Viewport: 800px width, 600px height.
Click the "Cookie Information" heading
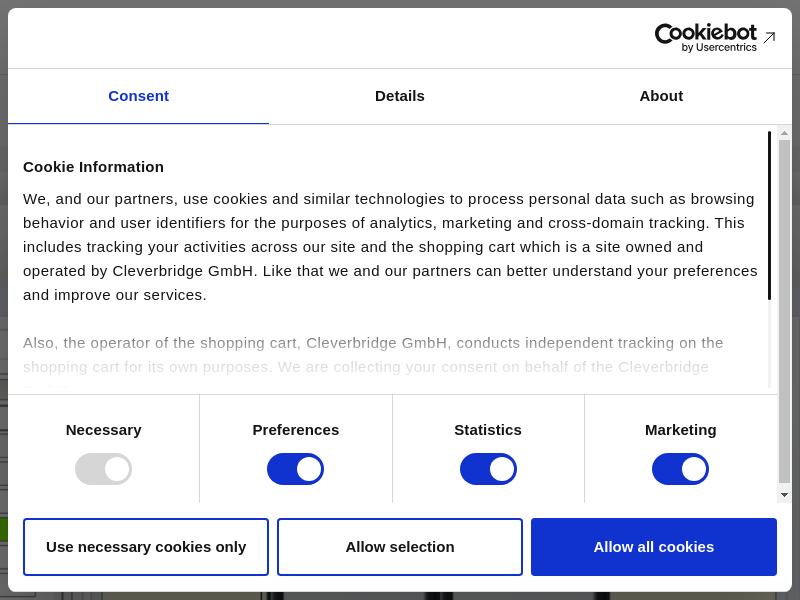point(93,167)
